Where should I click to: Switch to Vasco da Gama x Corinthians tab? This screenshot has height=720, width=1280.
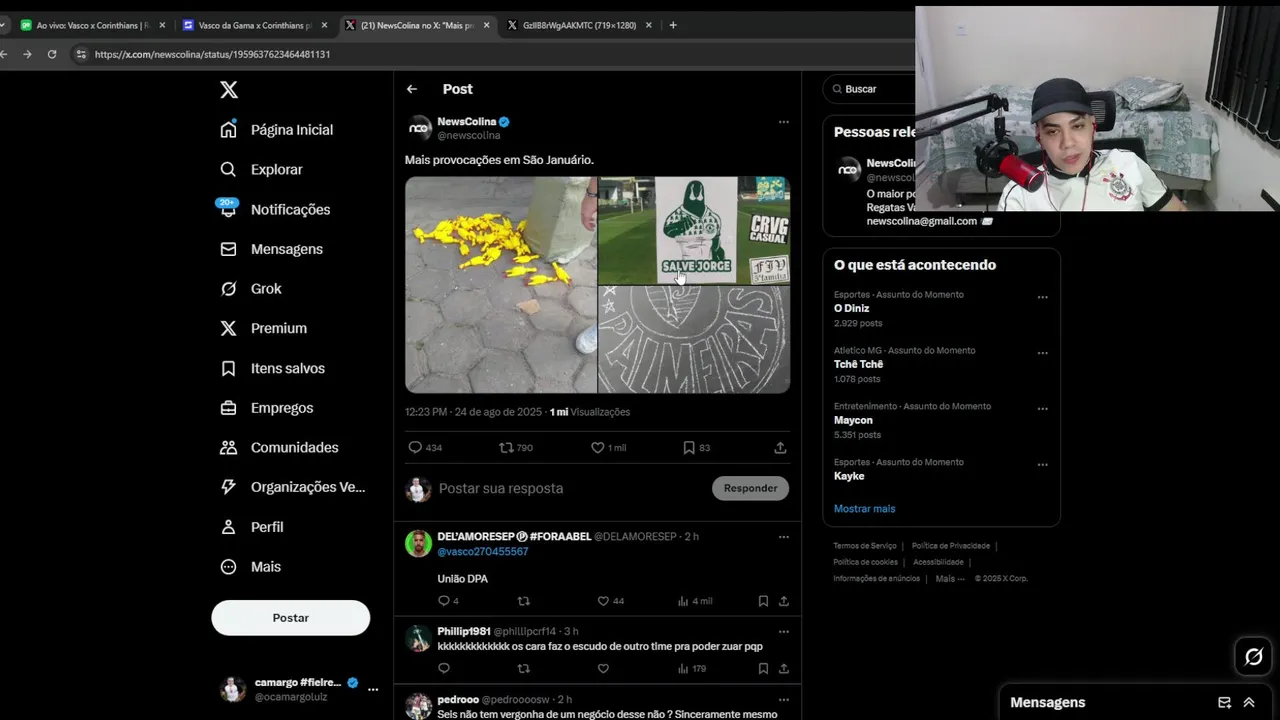tap(254, 25)
